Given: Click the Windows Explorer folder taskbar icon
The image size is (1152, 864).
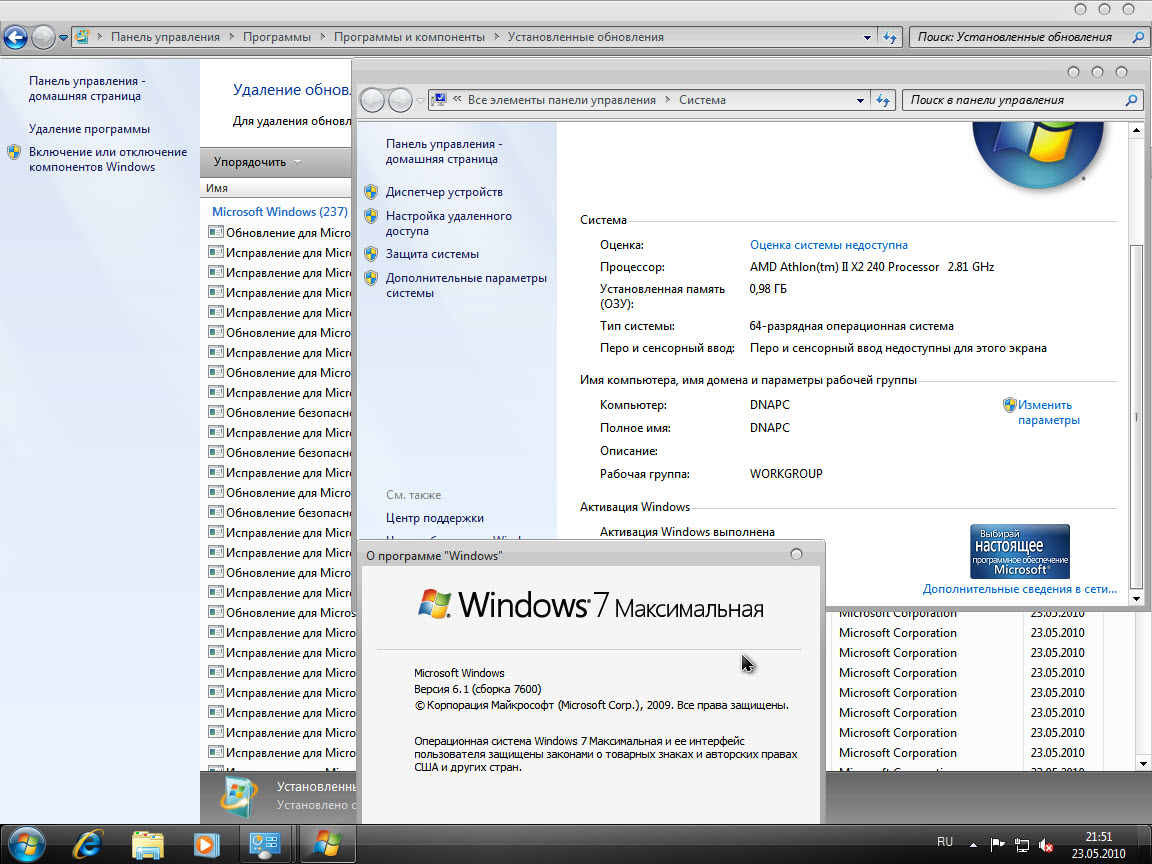Looking at the screenshot, I should [147, 843].
